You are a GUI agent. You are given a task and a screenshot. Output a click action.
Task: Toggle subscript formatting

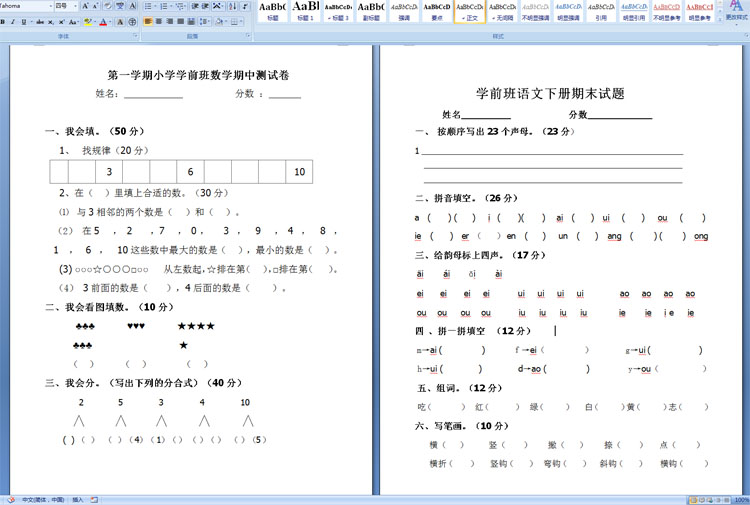[x=51, y=22]
